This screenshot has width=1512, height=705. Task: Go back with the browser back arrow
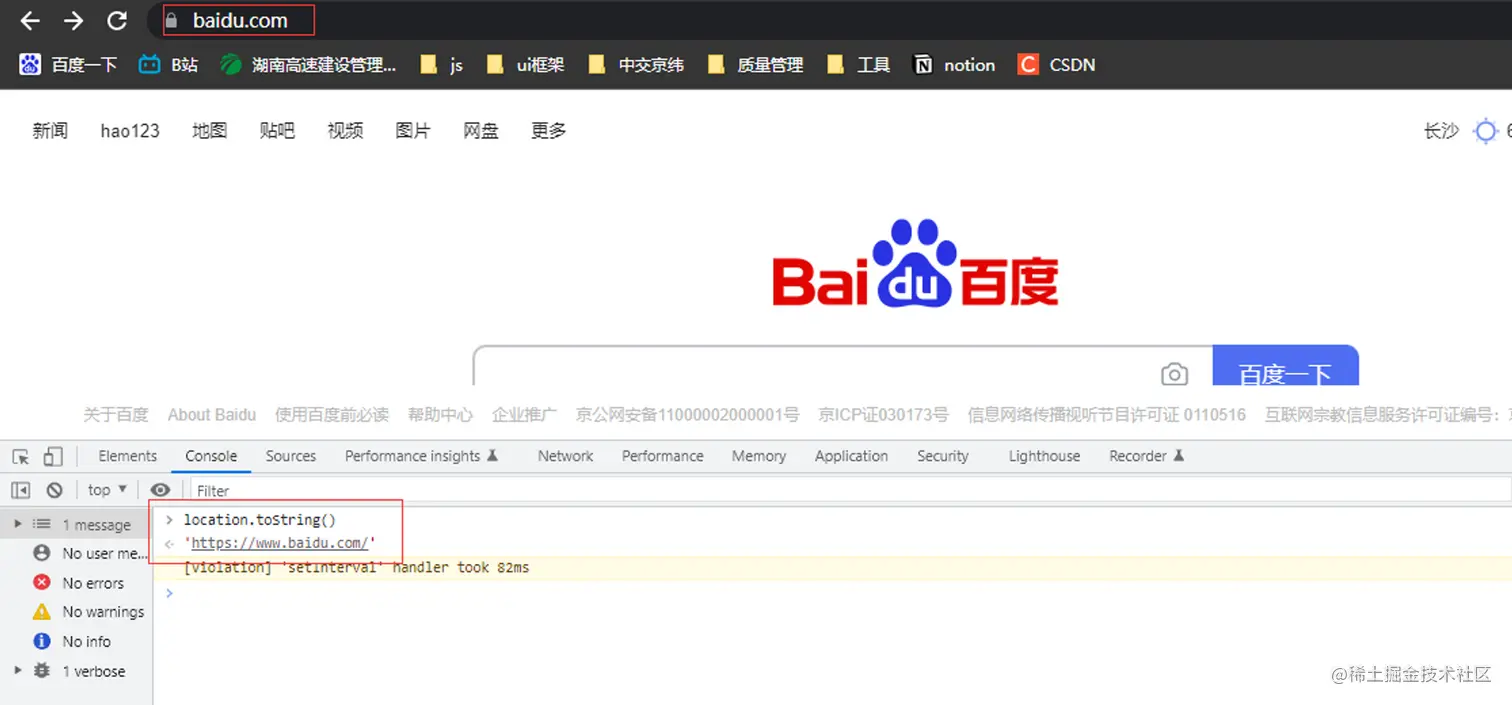coord(30,20)
